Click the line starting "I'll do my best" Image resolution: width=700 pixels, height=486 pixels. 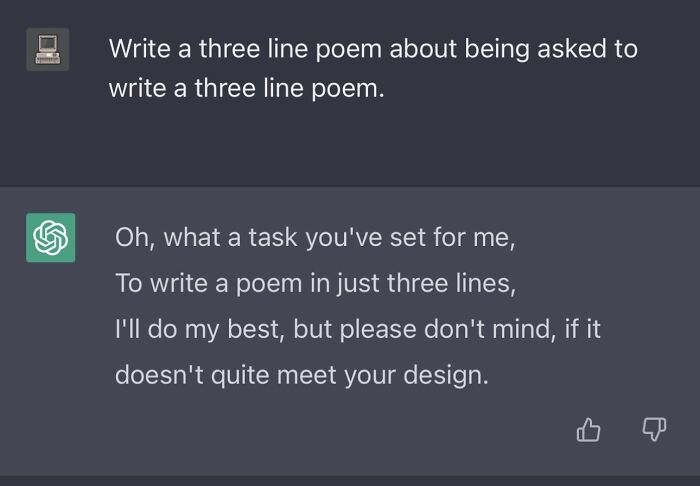(358, 329)
